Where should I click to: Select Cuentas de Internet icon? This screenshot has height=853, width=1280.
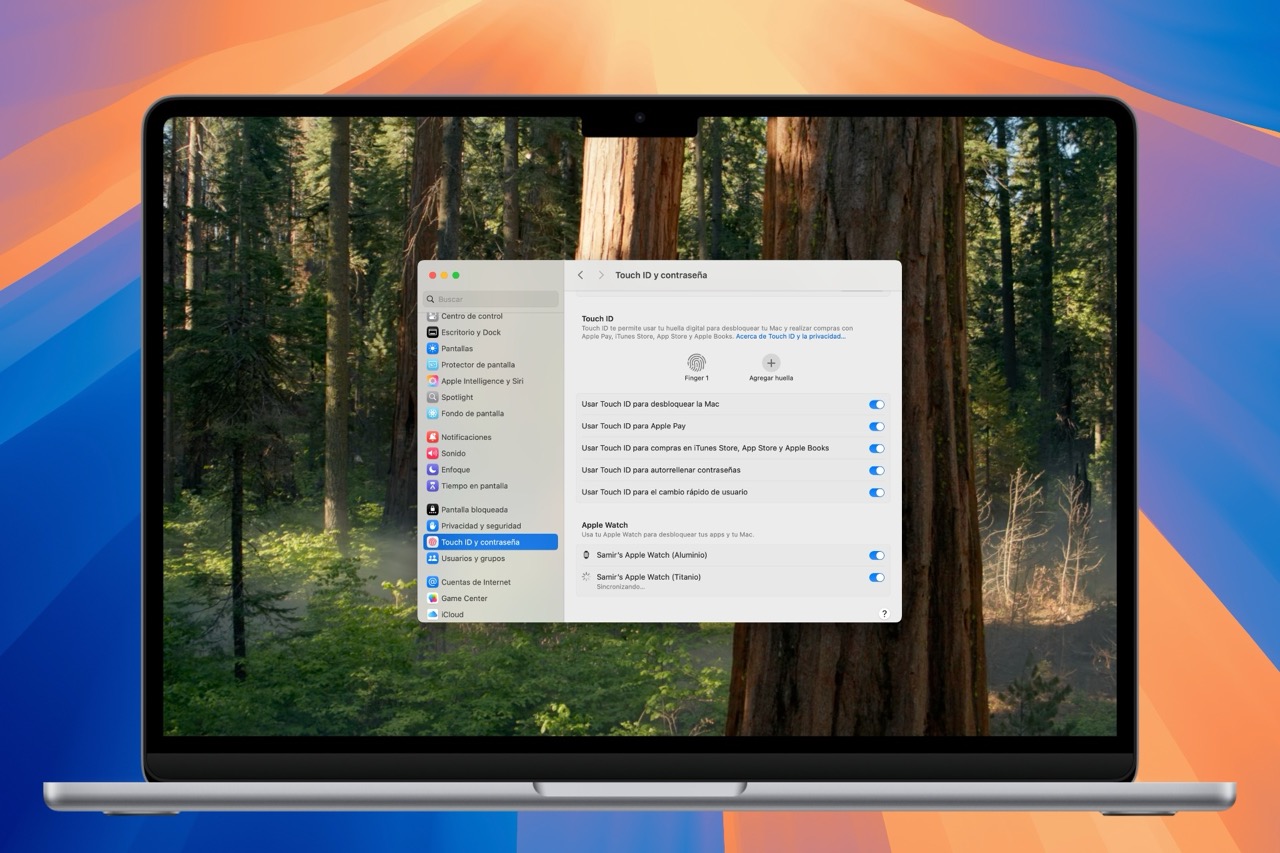[432, 582]
